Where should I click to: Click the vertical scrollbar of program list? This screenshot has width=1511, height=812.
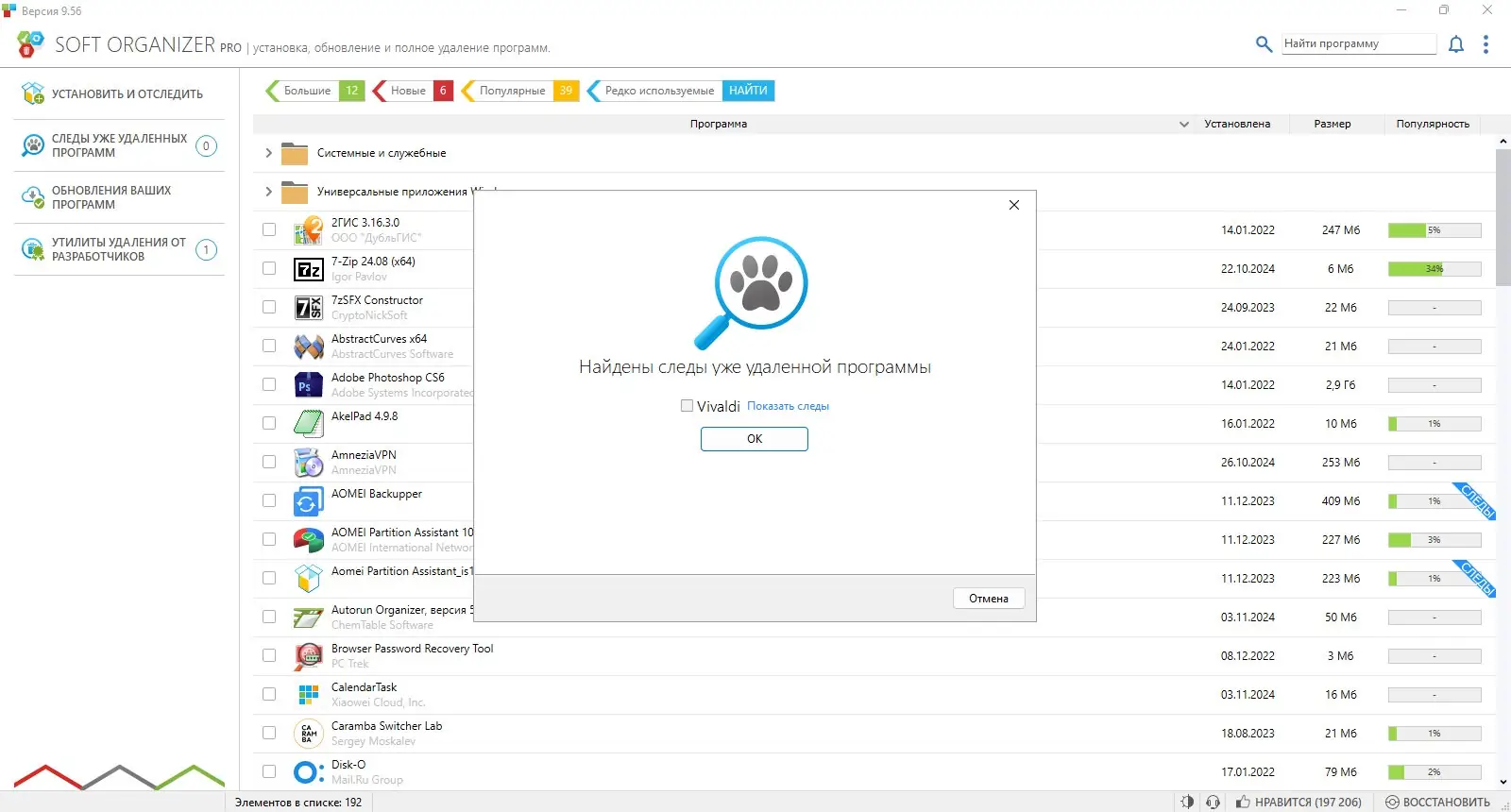coord(1503,217)
